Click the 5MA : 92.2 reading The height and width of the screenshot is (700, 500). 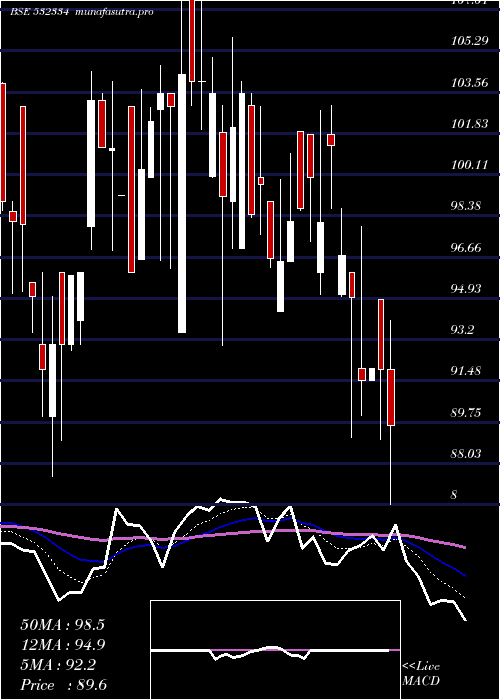(58, 666)
